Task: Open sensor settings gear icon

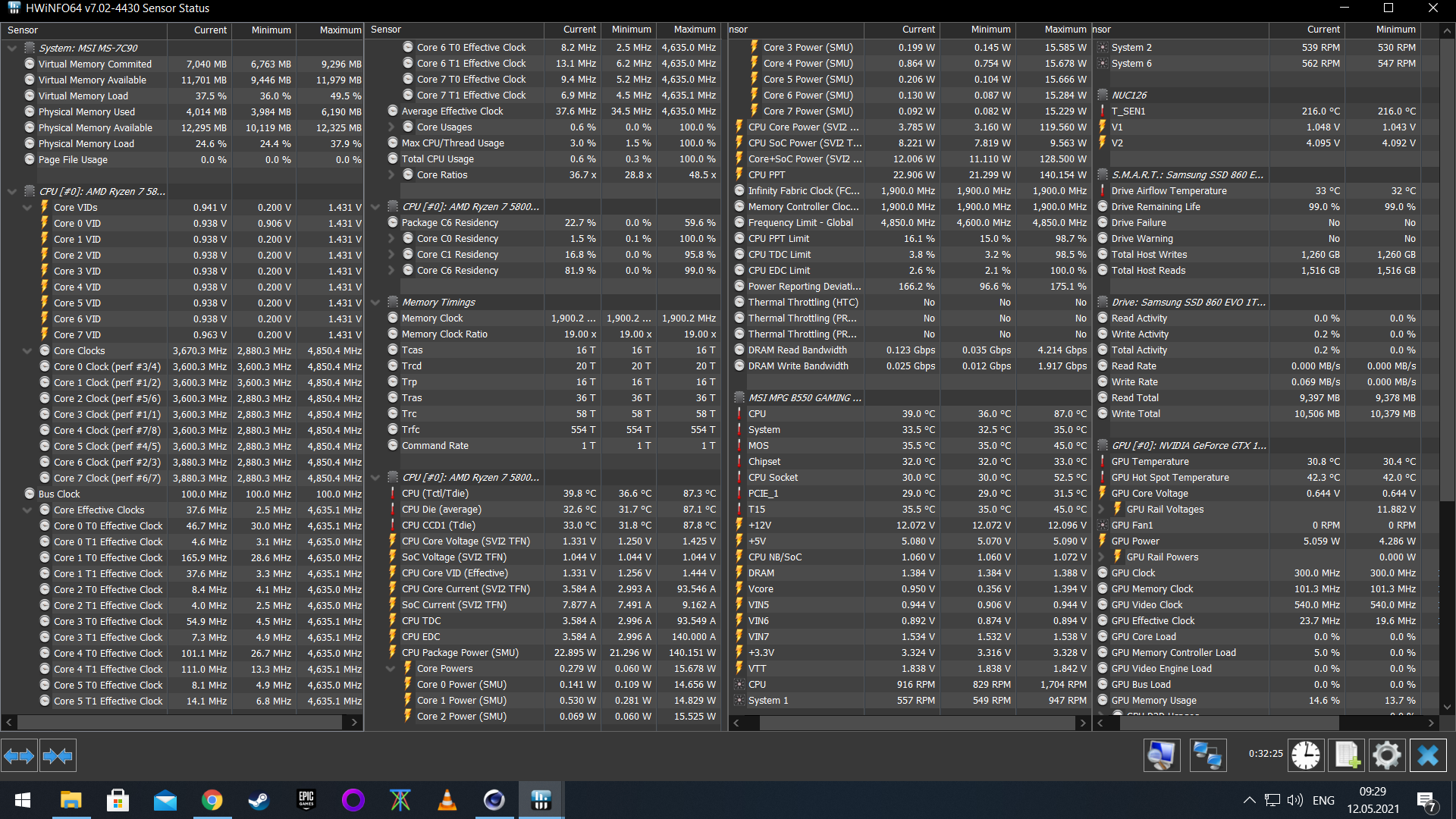Action: [1386, 756]
